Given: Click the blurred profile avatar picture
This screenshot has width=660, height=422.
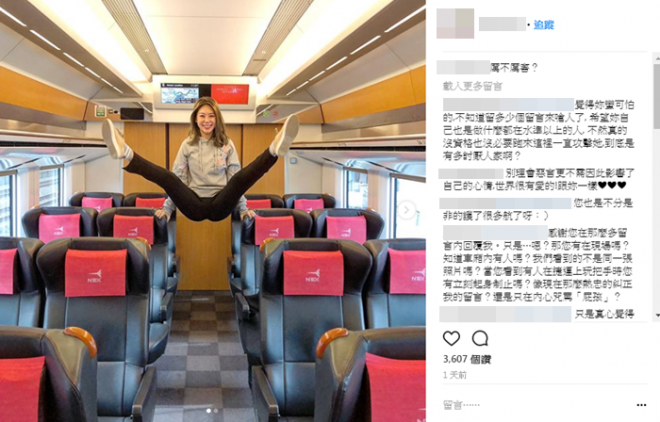Looking at the screenshot, I should tap(455, 24).
